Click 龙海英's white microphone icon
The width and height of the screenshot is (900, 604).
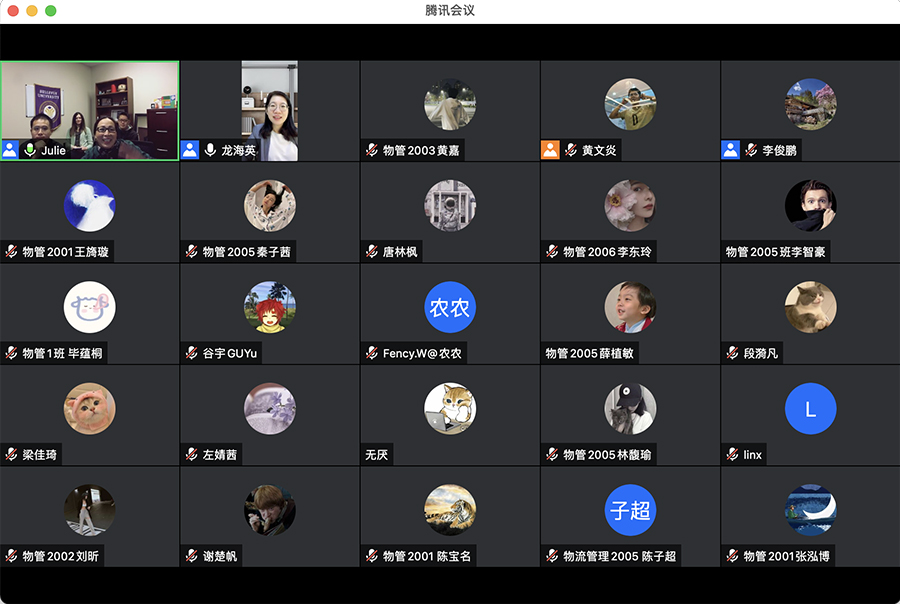(x=210, y=150)
